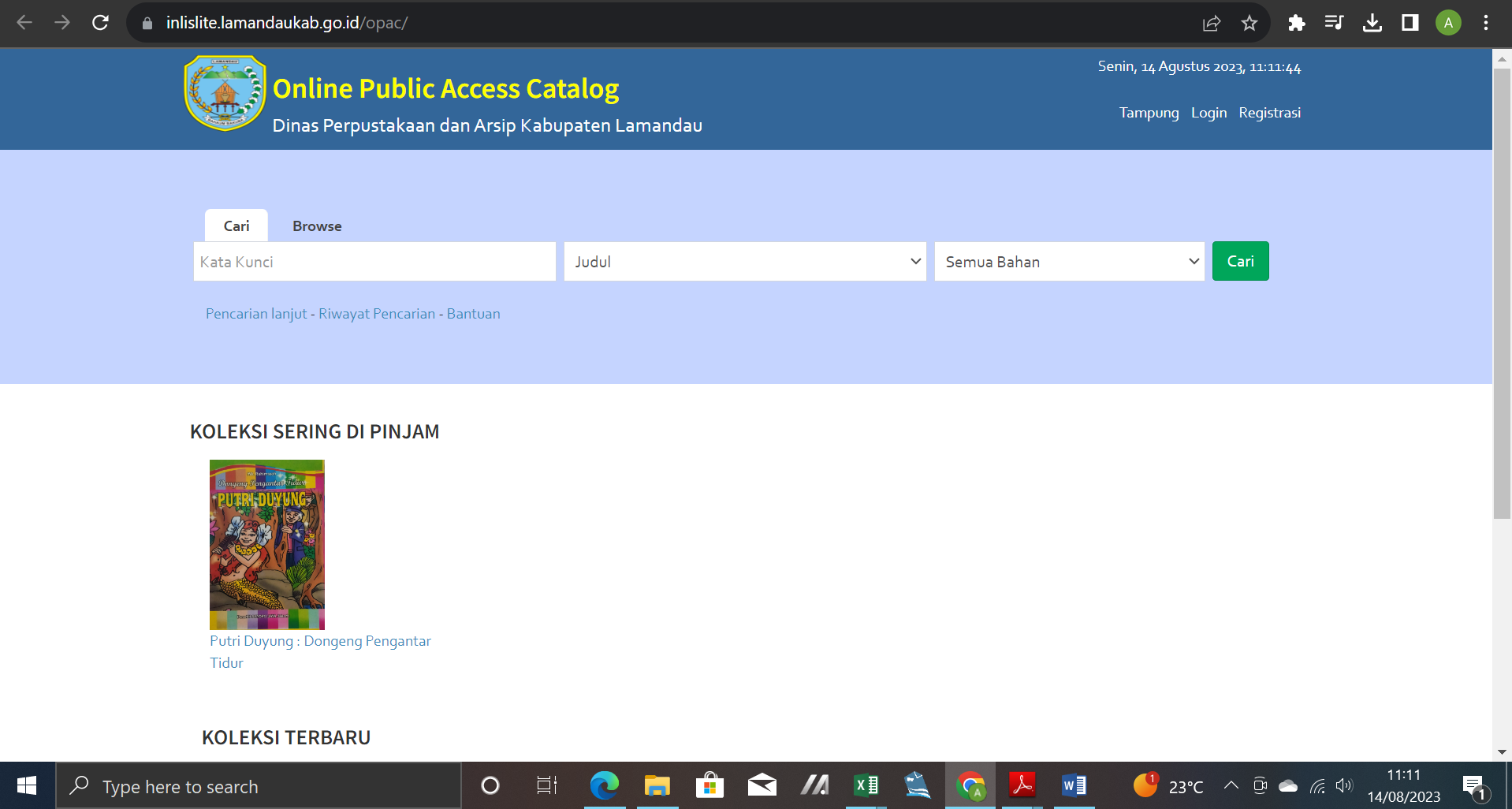Click the Cortana circle icon
Screen dimensions: 1512x809
pos(490,785)
